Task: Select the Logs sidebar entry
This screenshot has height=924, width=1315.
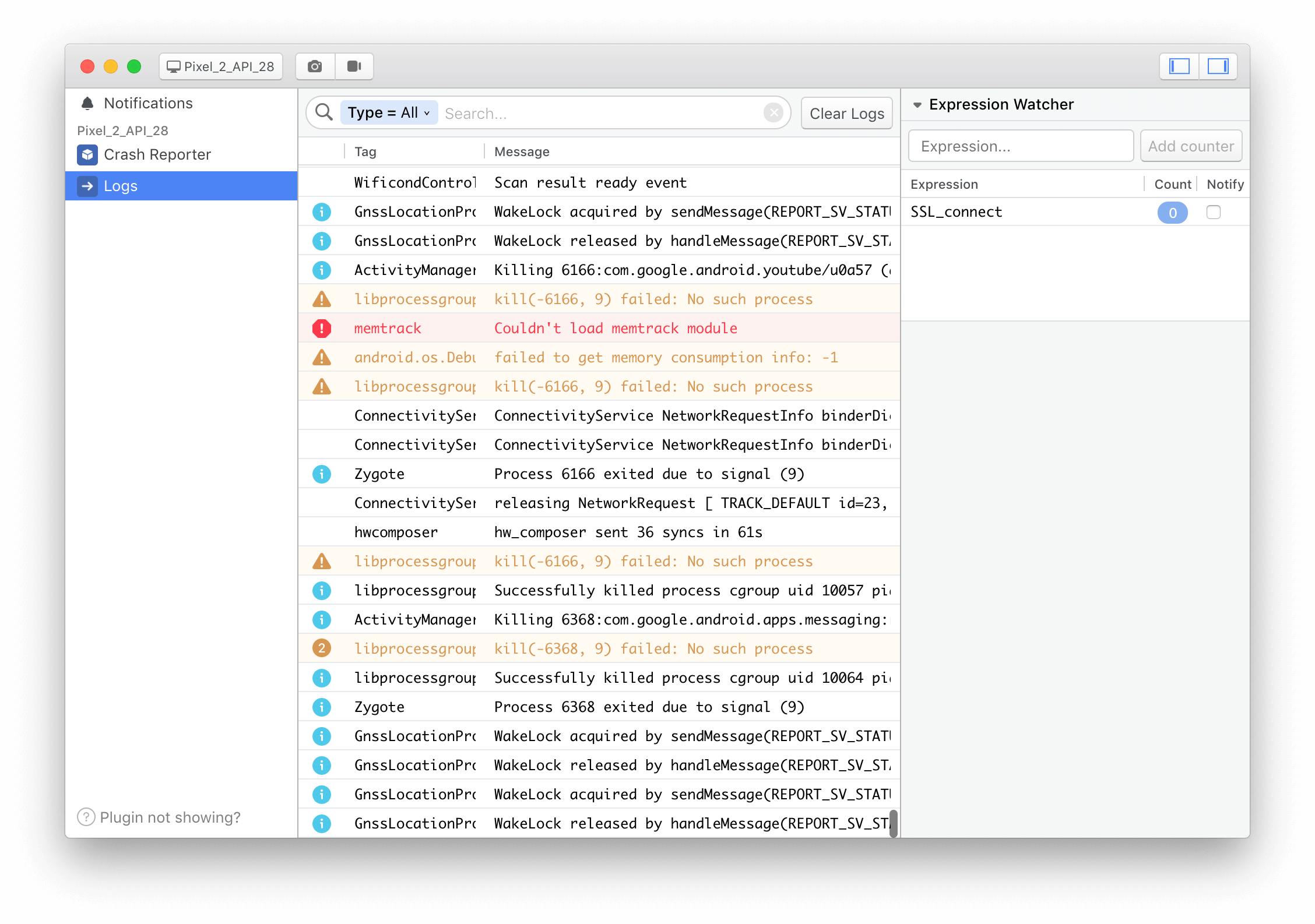Action: pos(121,186)
